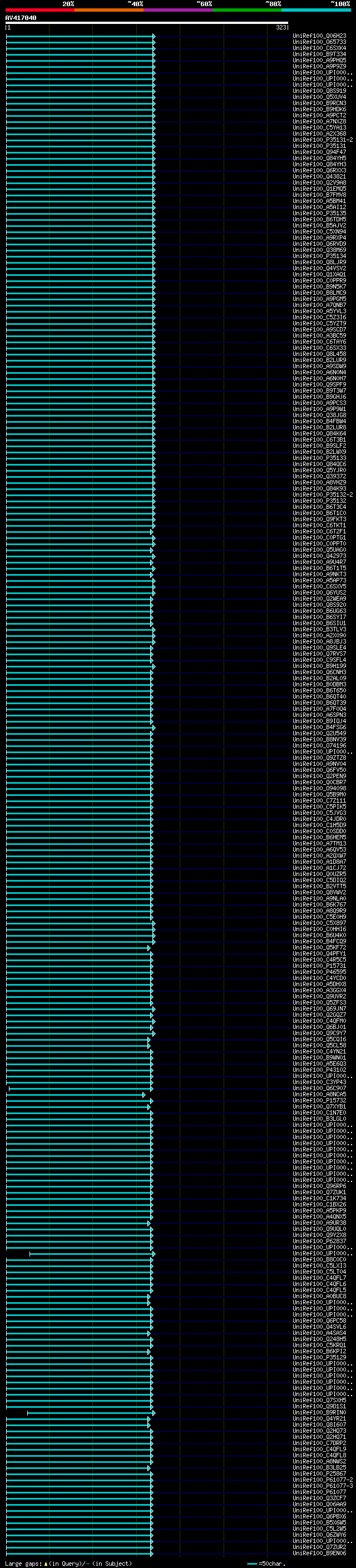The image size is (356, 1568).
Task: Select label UniRef100_B9HDK6
Action: click(319, 109)
